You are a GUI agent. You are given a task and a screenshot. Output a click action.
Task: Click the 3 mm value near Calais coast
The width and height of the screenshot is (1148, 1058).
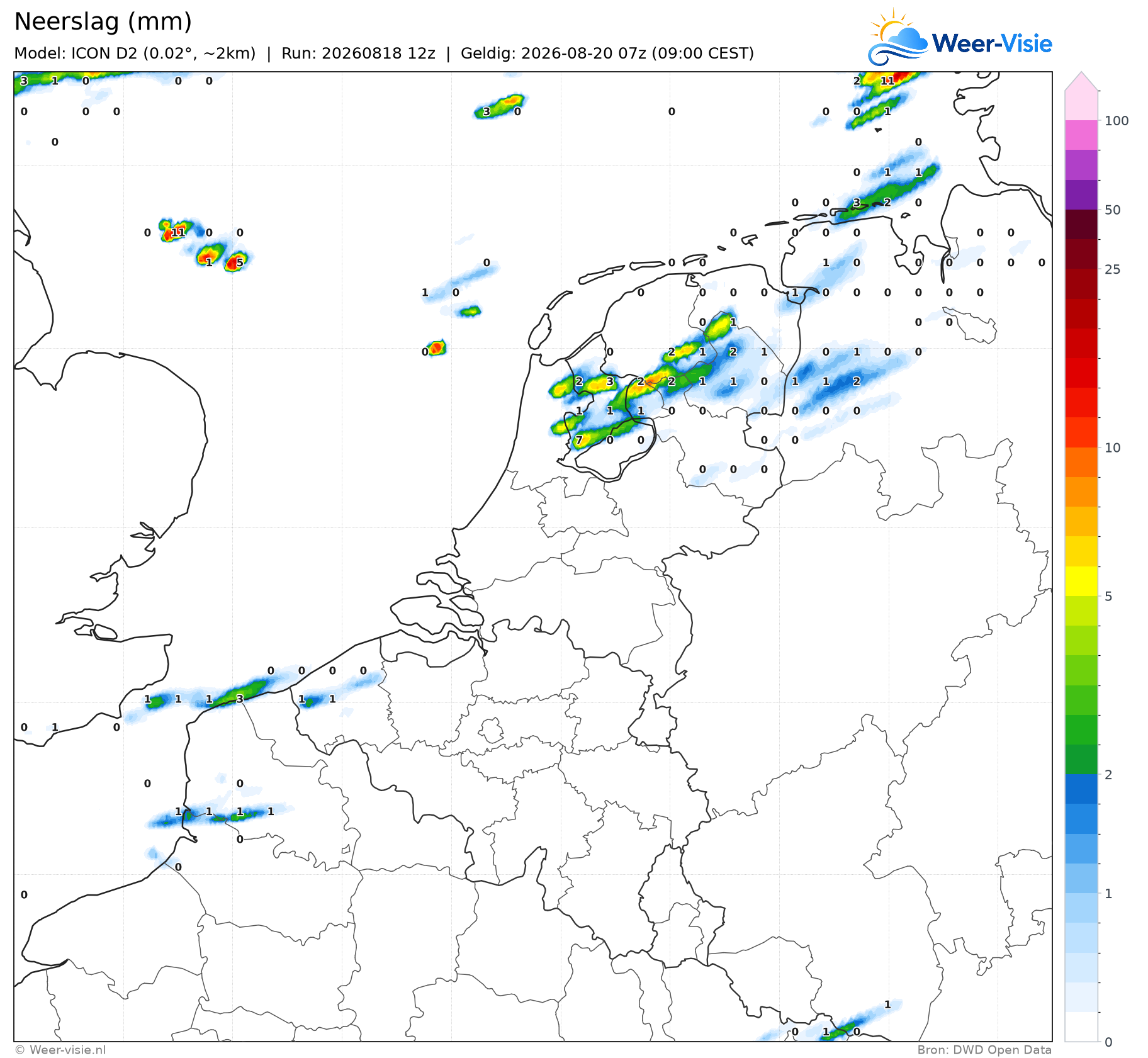(240, 699)
